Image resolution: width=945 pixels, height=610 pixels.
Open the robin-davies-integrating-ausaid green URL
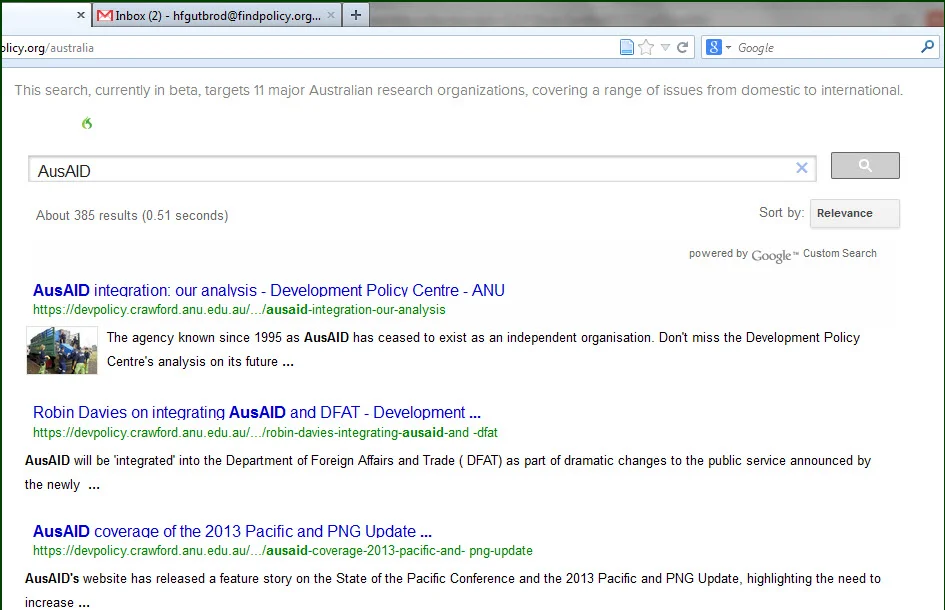coord(265,433)
